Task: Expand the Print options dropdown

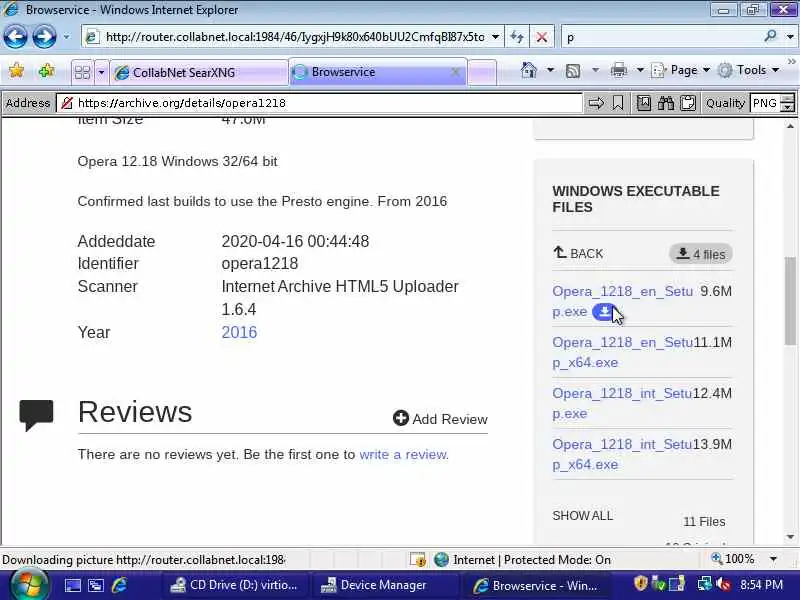Action: pyautogui.click(x=640, y=70)
